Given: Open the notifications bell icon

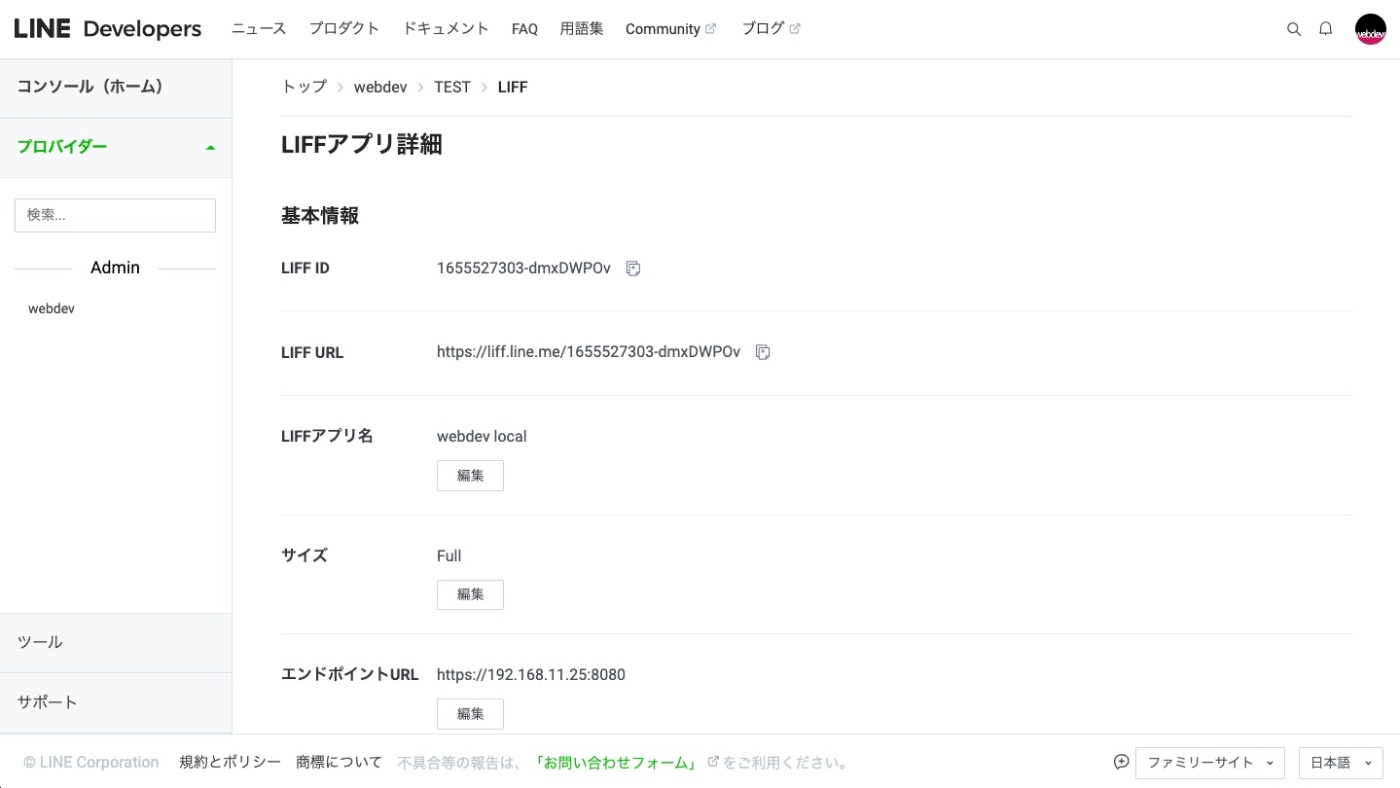Looking at the screenshot, I should click(1326, 29).
